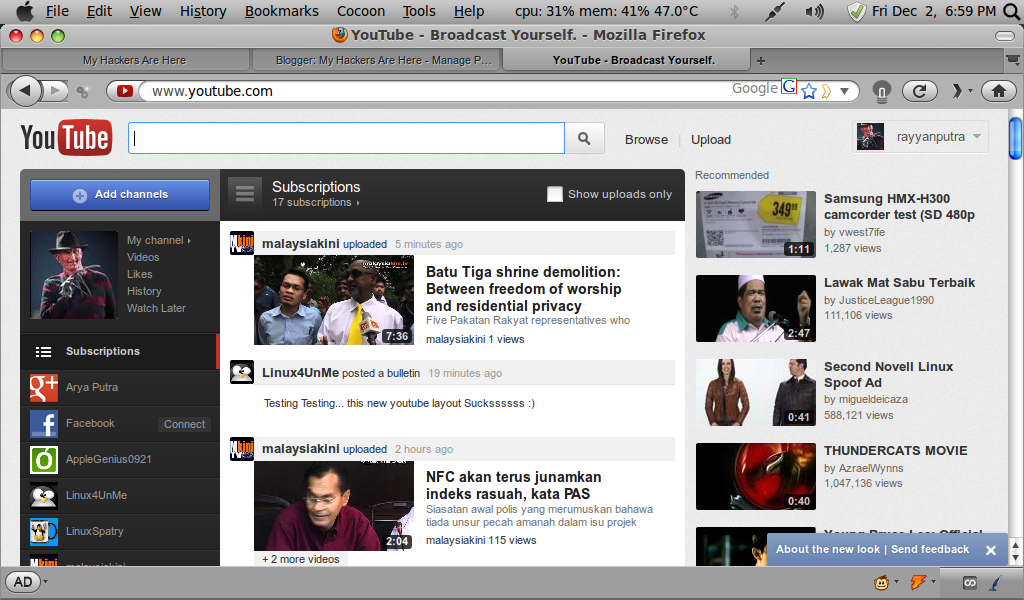Open the NFC akan terus junamkan video title
The height and width of the screenshot is (600, 1024).
(513, 486)
